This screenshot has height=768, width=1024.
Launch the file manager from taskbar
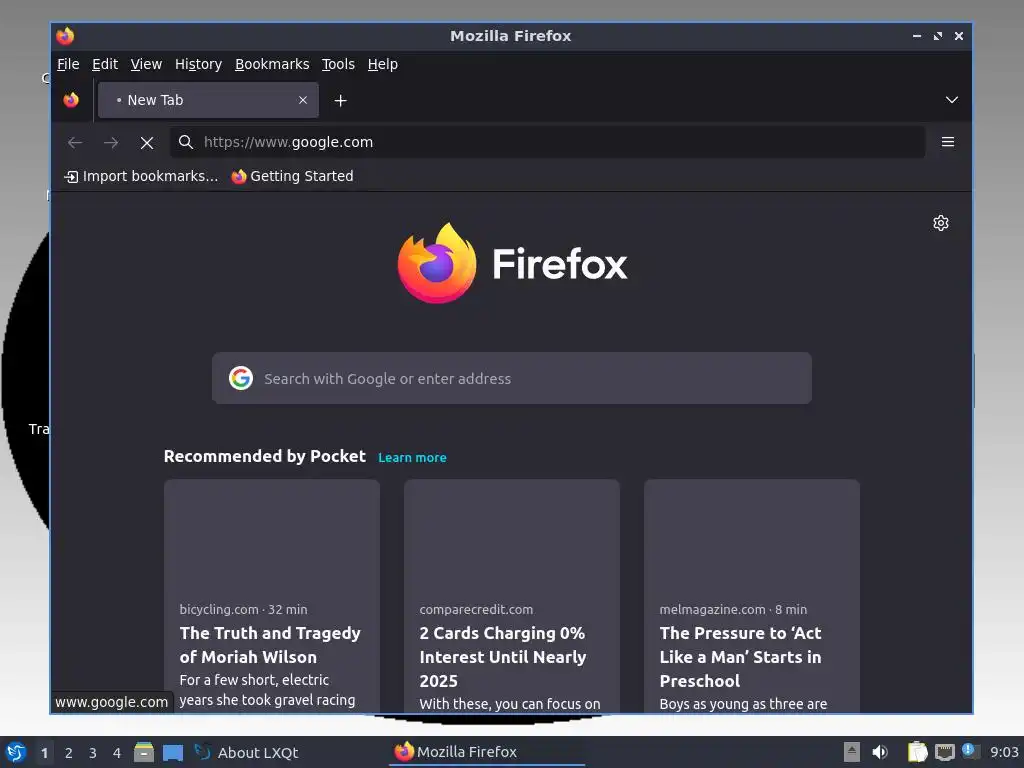(x=144, y=752)
